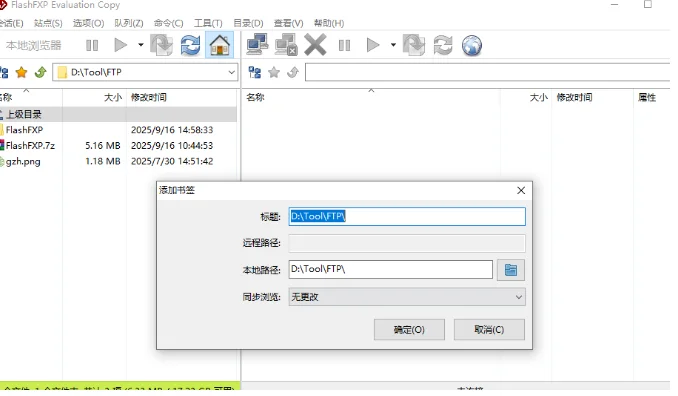Browse for local path folder button

[511, 270]
